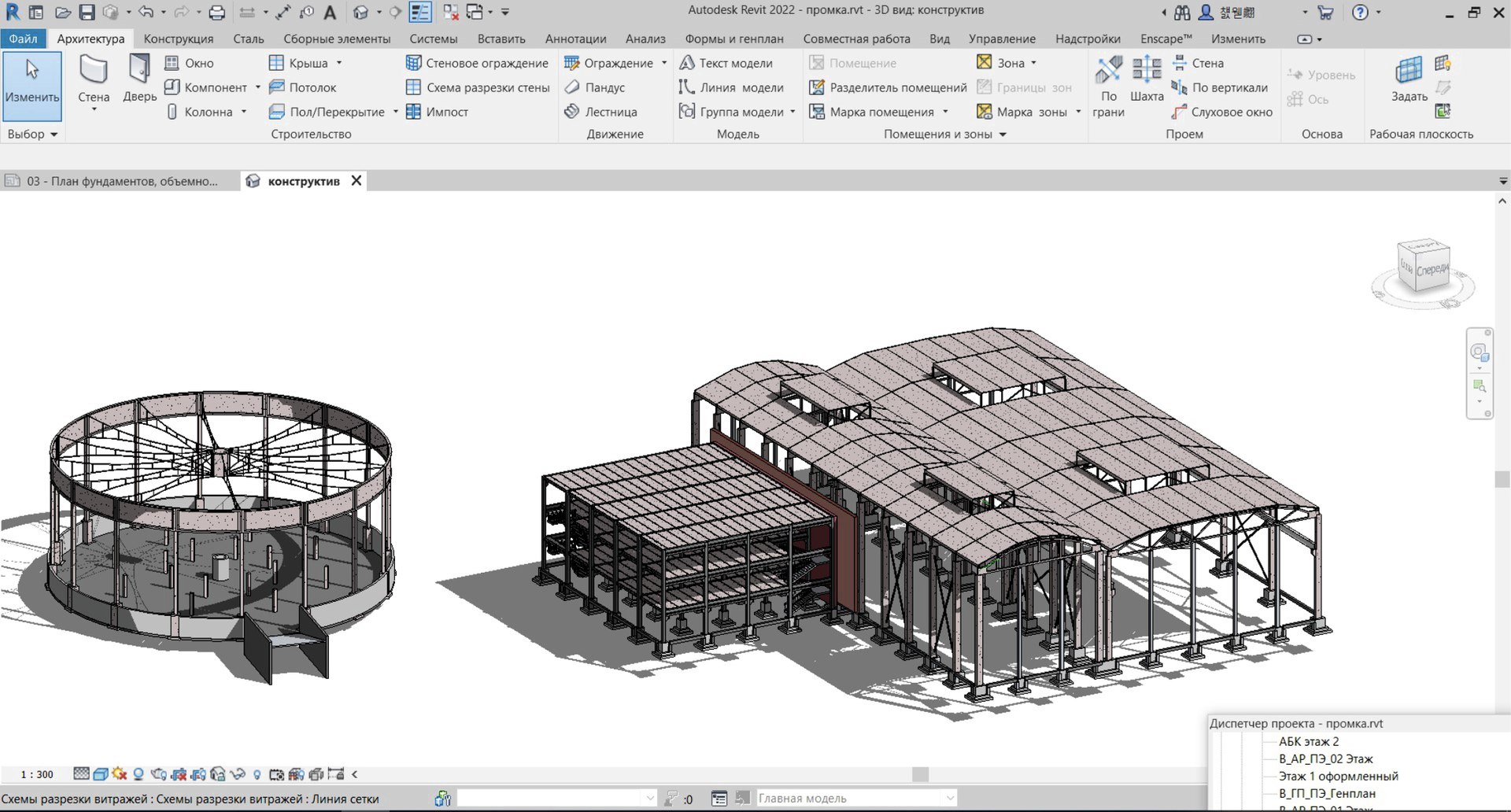
Task: Click the Save icon in quick access toolbar
Action: click(87, 13)
